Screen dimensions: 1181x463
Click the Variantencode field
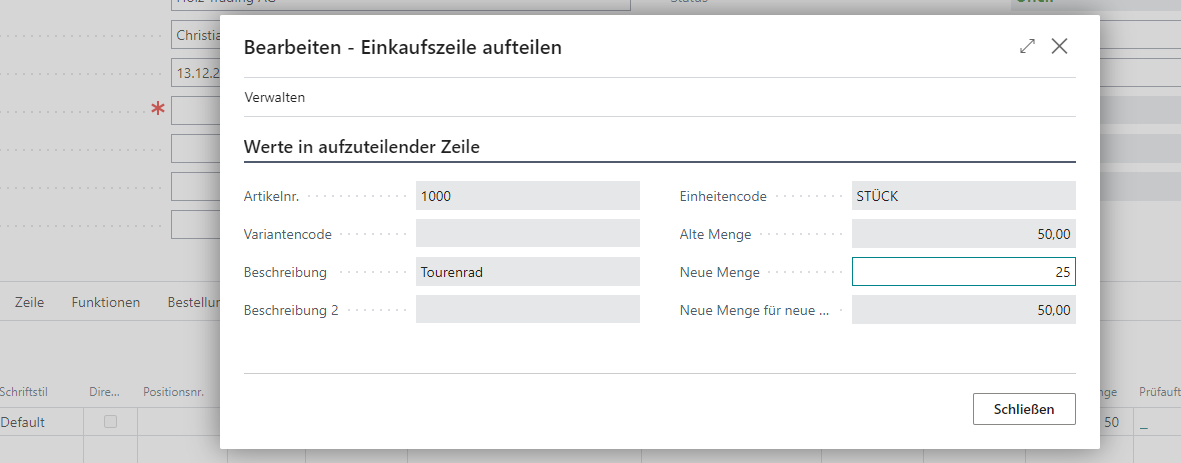(x=527, y=233)
